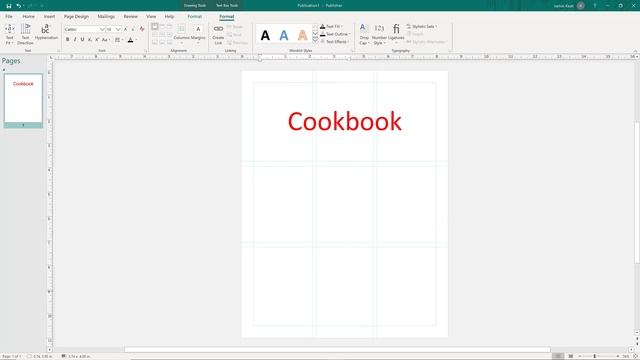
Task: Collapse the ribbon with the chevron
Action: coord(635,51)
